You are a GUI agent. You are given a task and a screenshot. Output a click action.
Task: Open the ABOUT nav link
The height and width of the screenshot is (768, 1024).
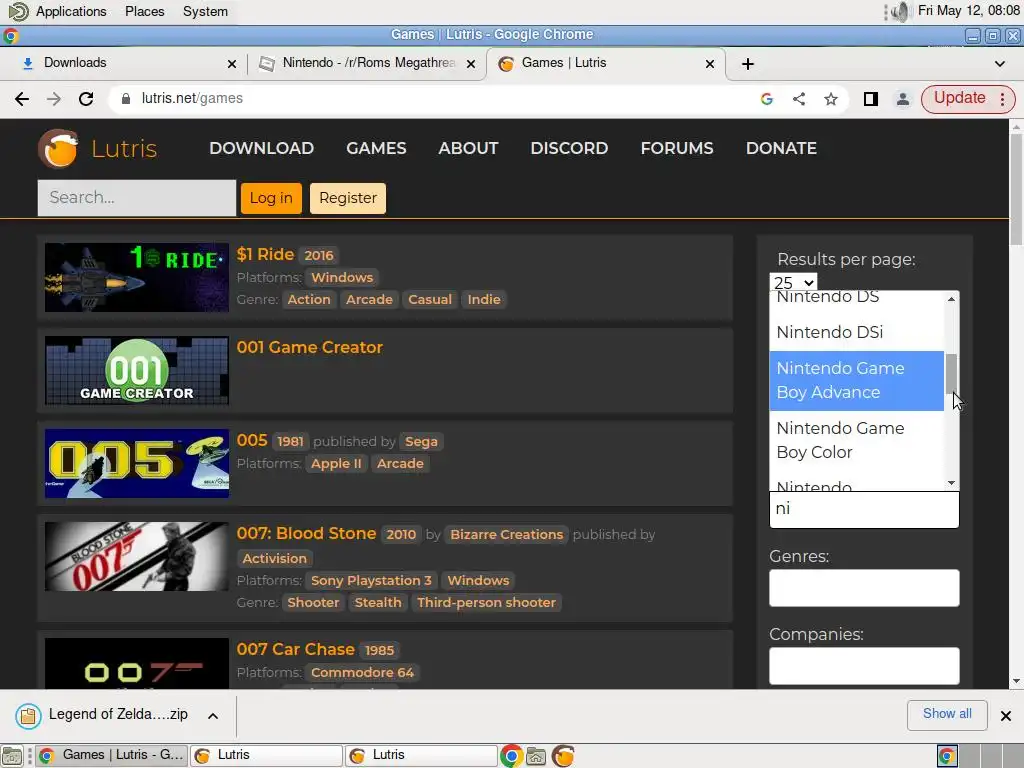pyautogui.click(x=468, y=148)
